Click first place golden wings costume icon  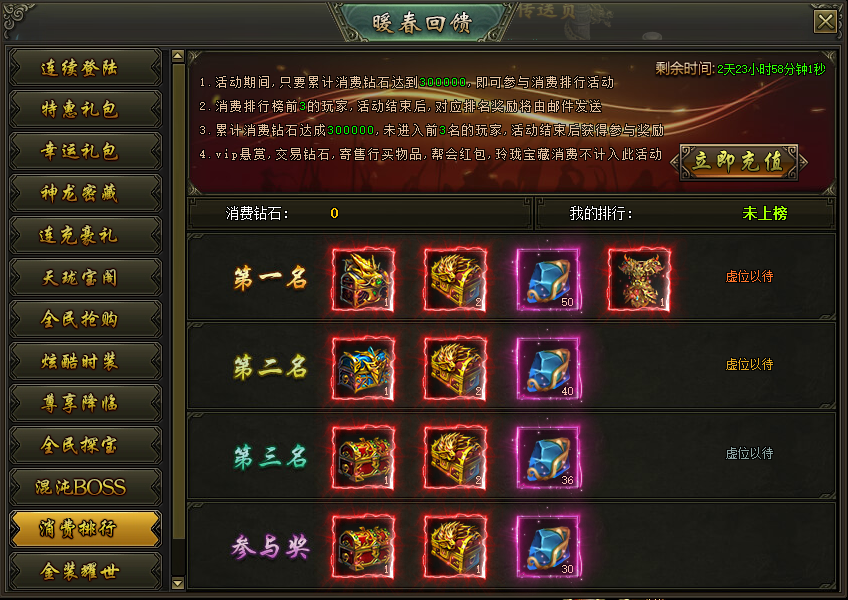[639, 279]
